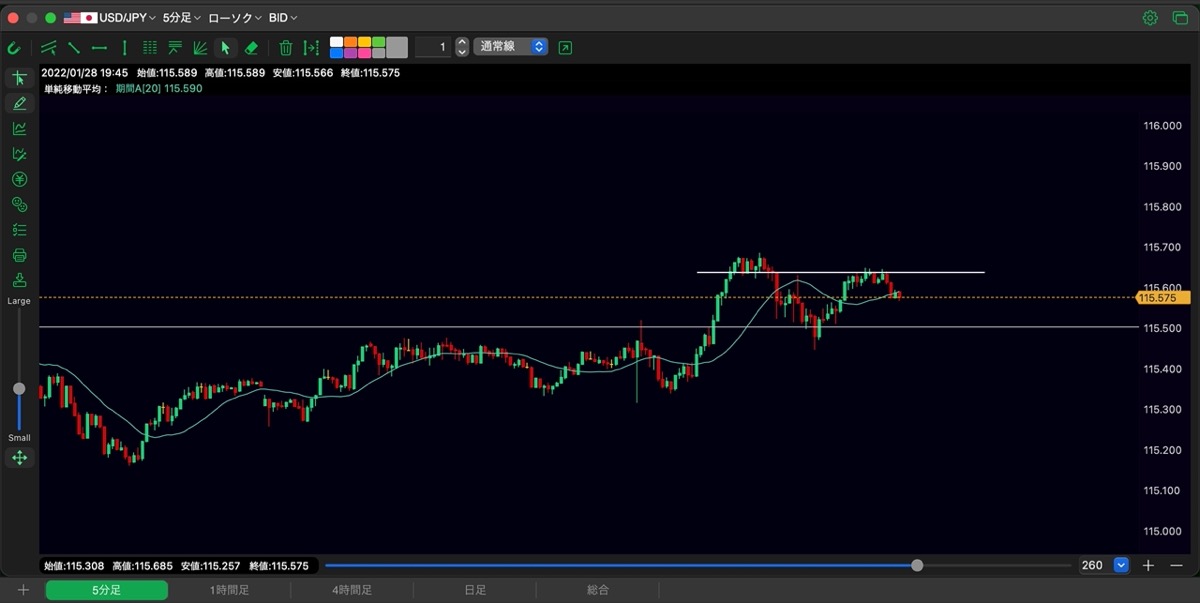This screenshot has height=603, width=1200.
Task: Switch to the 4時間足 tab
Action: (352, 590)
